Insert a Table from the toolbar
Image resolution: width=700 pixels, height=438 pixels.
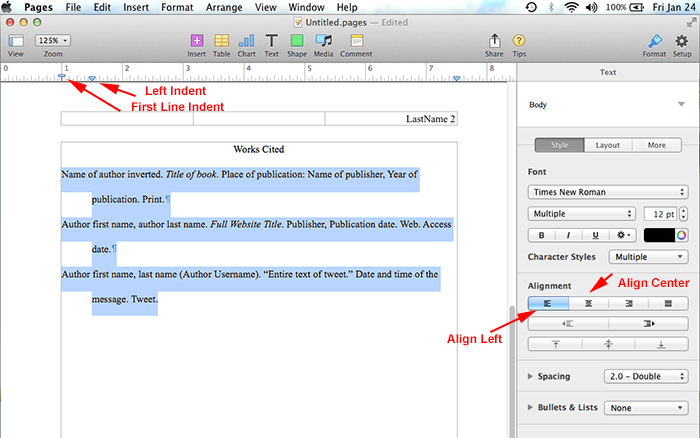coord(222,41)
